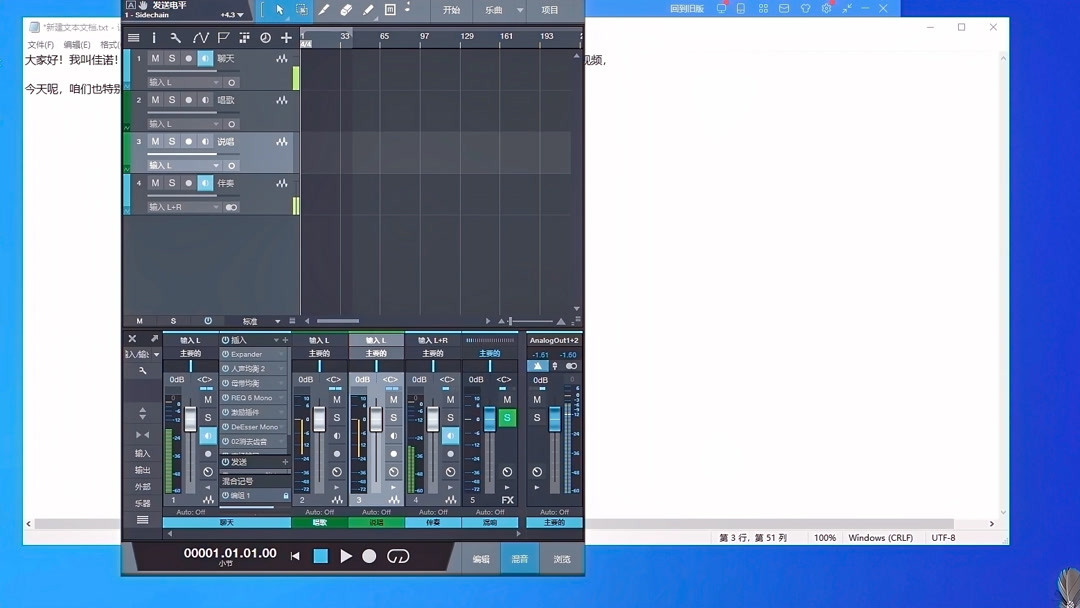Click the wrench track setup icon
The image size is (1080, 608).
176,38
